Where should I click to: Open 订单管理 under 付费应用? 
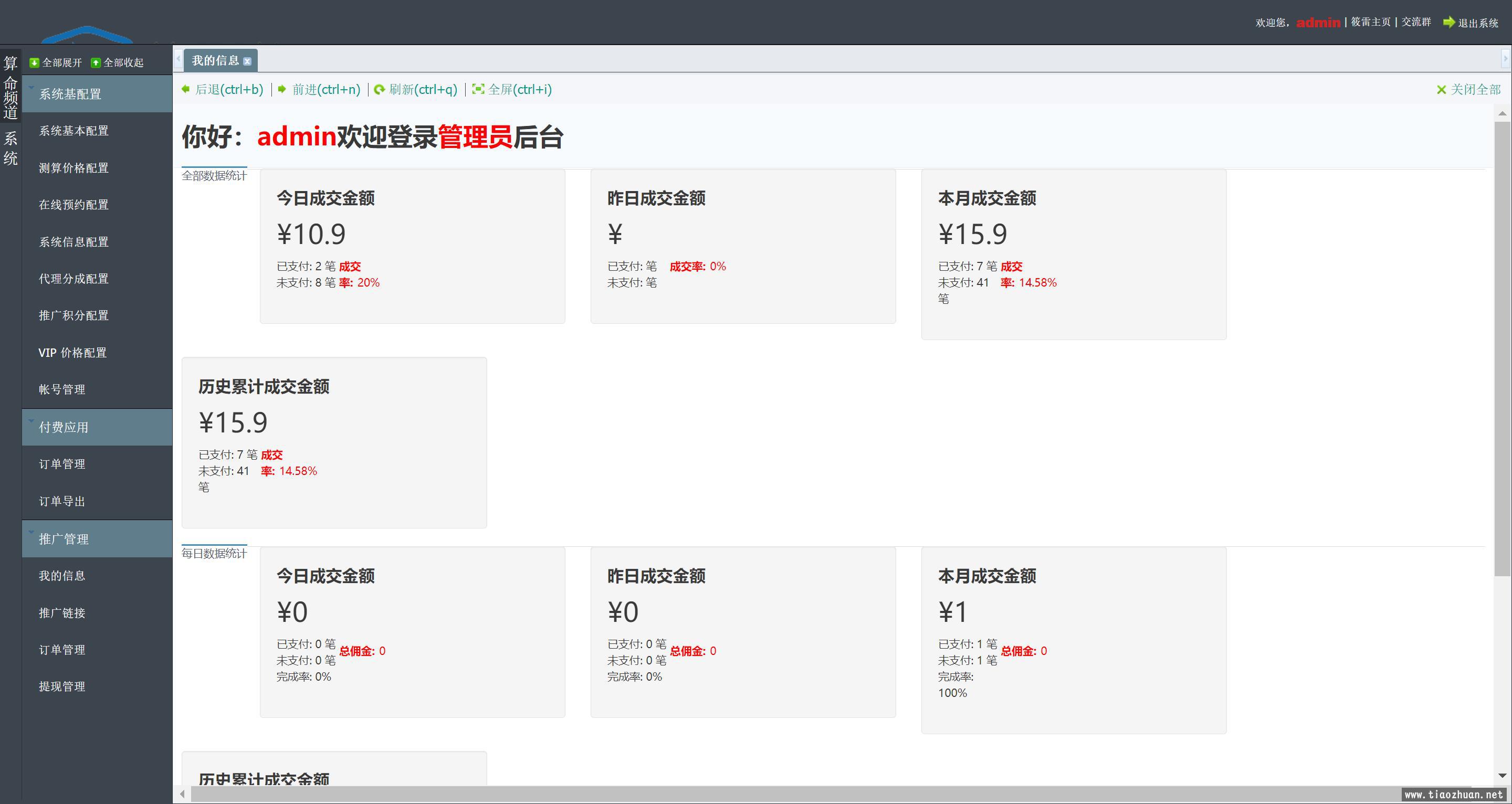[x=62, y=464]
